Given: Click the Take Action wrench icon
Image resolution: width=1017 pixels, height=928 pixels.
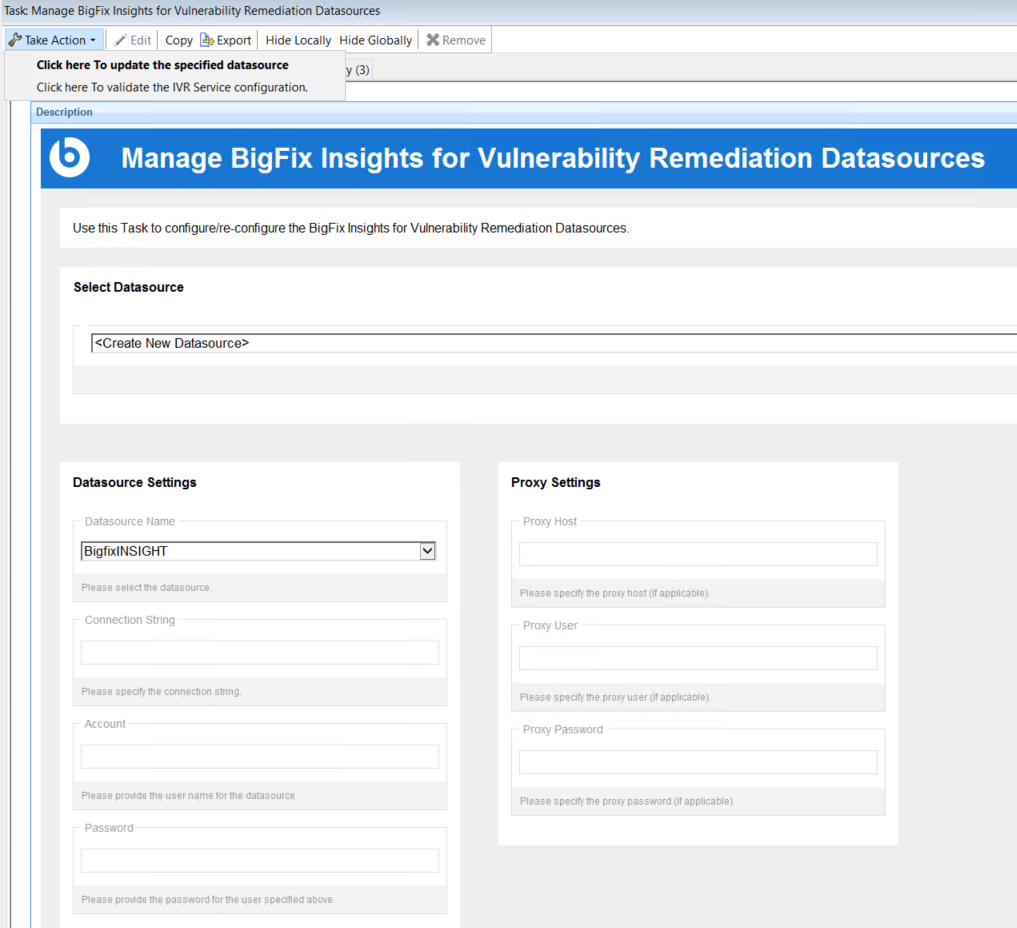Looking at the screenshot, I should click(15, 40).
